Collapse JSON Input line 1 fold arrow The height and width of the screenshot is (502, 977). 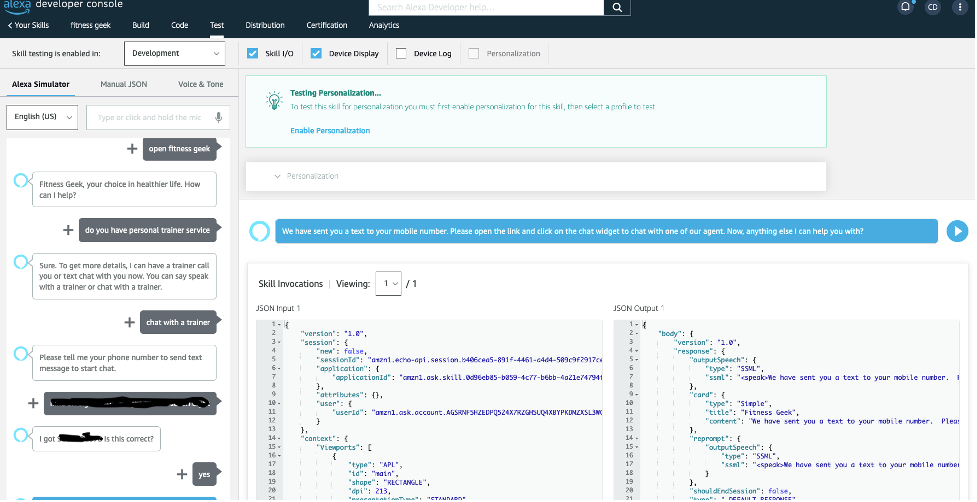[280, 324]
